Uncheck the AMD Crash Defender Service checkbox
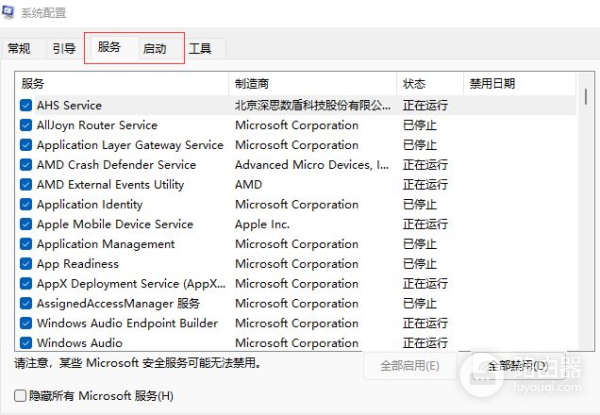This screenshot has height=415, width=600. (x=26, y=165)
